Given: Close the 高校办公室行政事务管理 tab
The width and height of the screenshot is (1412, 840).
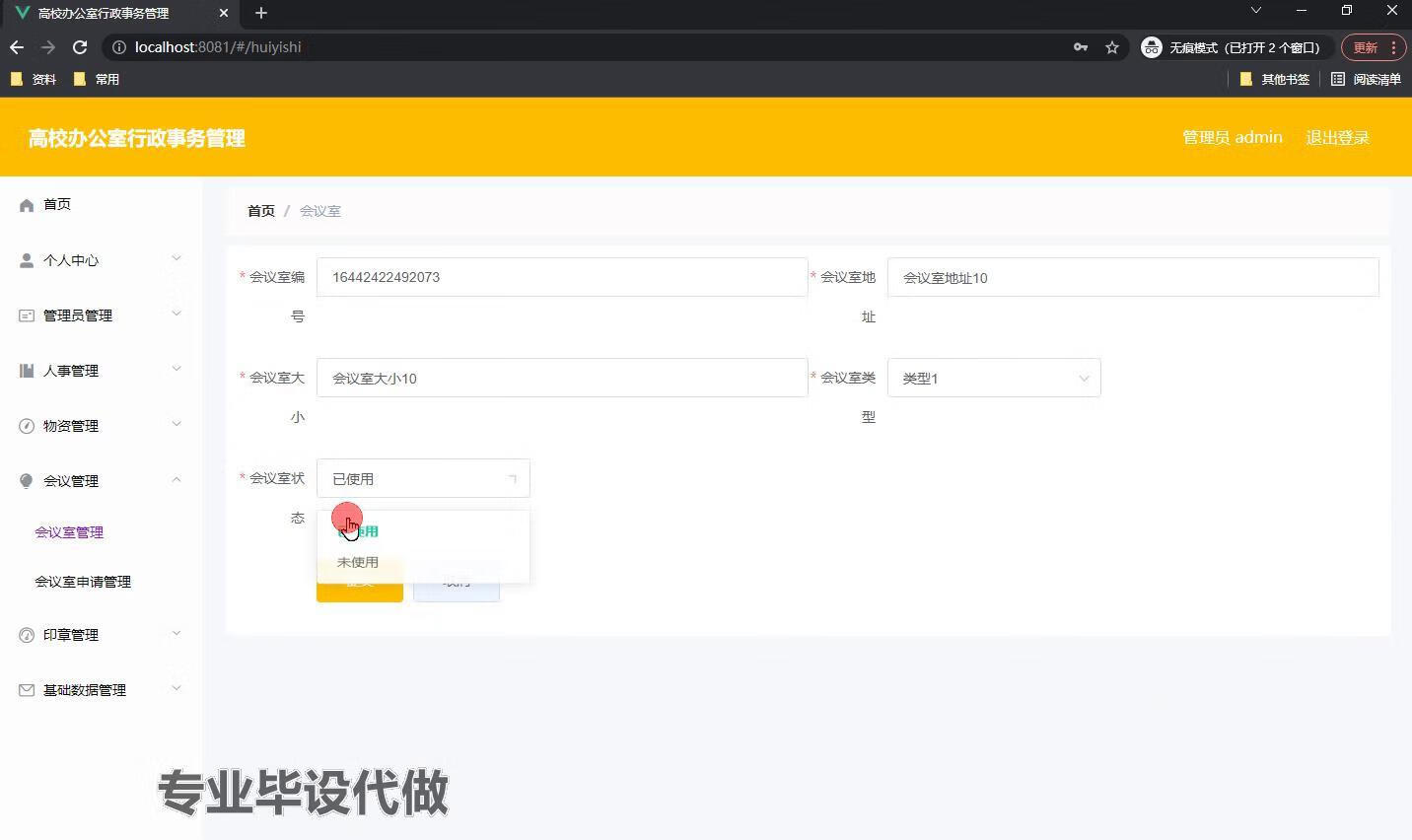Looking at the screenshot, I should pos(224,13).
